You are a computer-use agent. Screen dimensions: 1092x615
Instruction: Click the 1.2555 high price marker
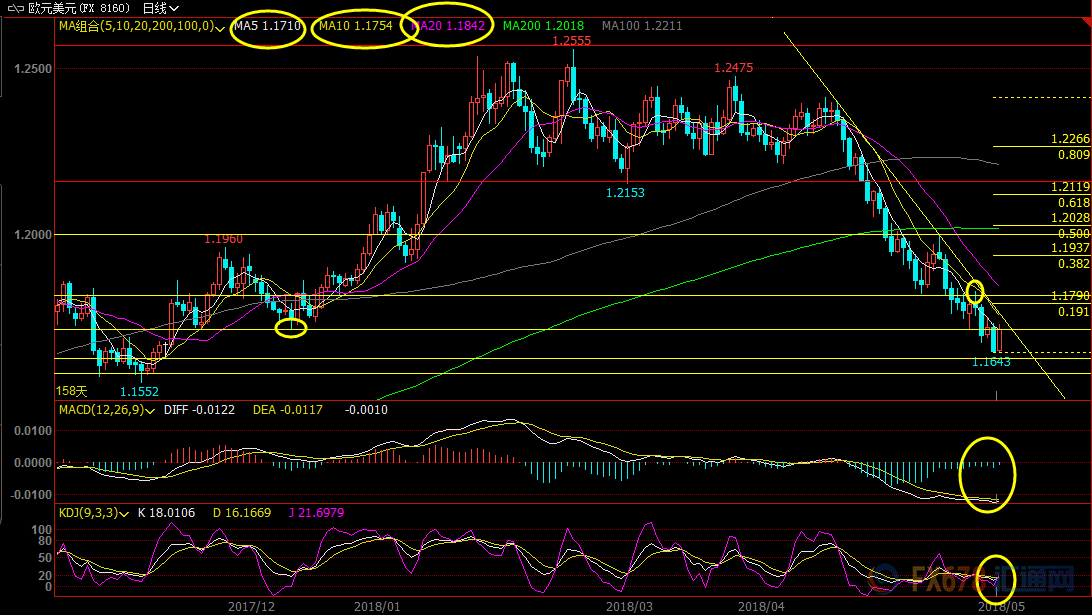[x=572, y=41]
